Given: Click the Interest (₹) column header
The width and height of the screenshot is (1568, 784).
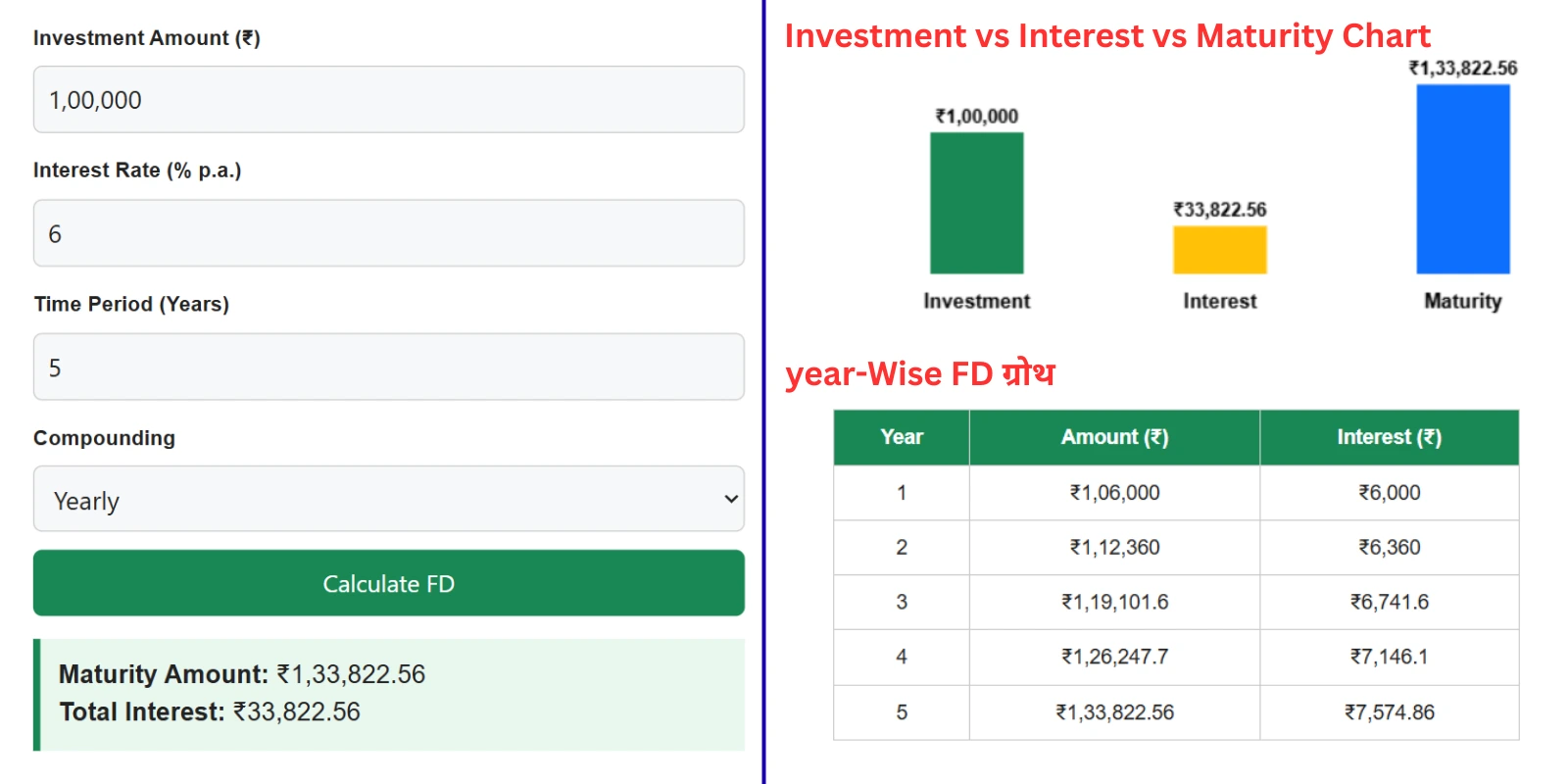Looking at the screenshot, I should pyautogui.click(x=1389, y=437).
